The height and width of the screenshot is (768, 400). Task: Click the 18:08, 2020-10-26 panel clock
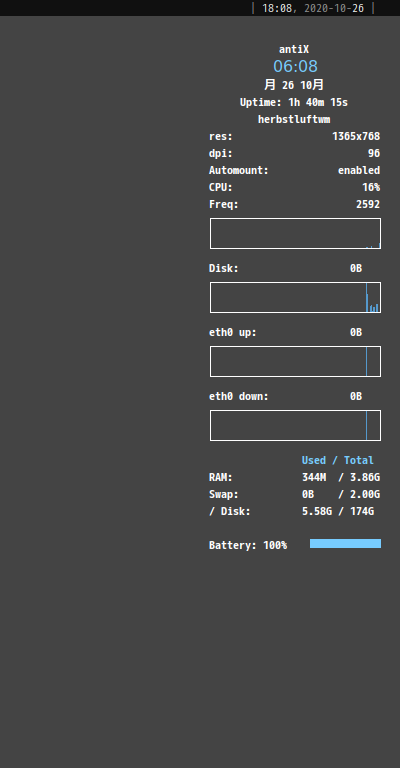click(313, 8)
